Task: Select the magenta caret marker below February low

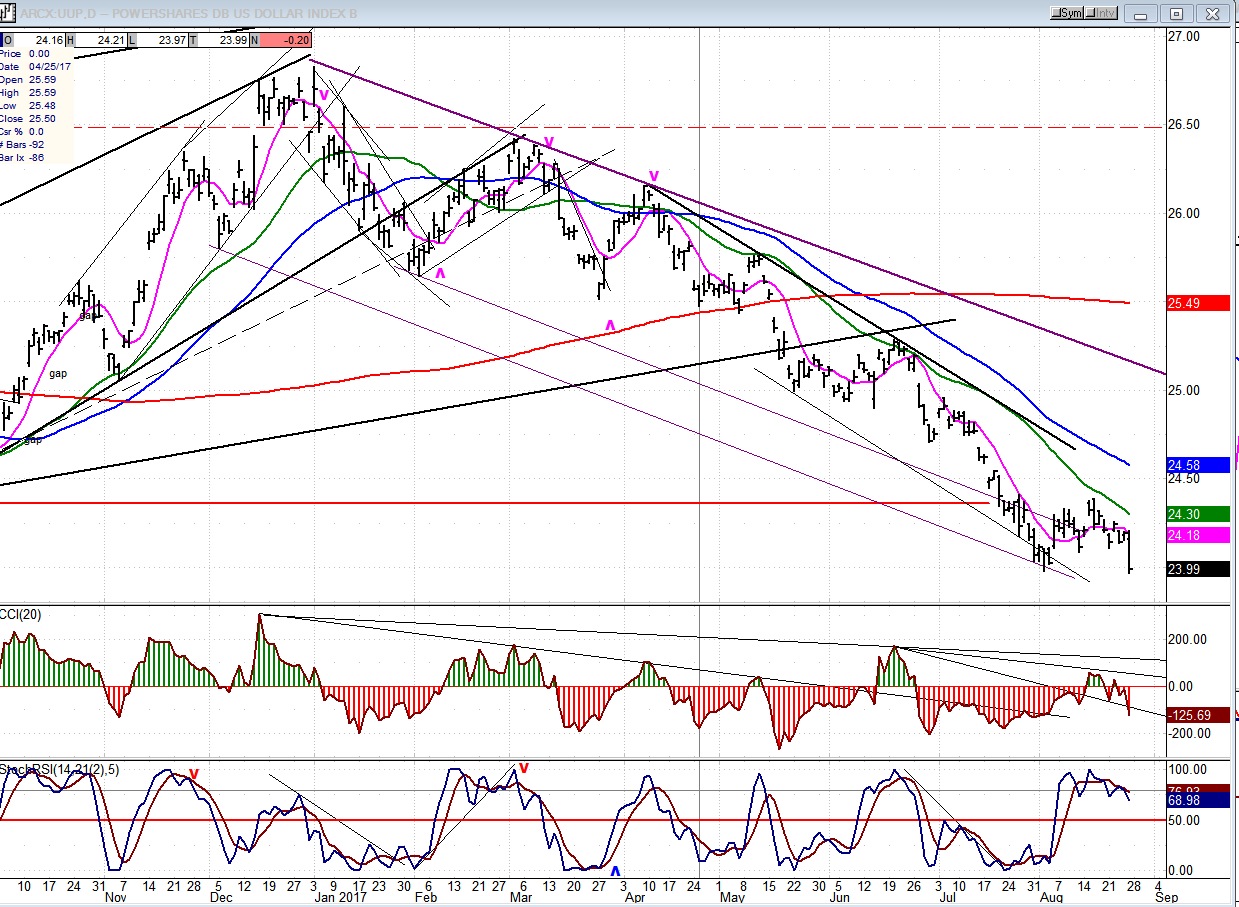Action: point(439,271)
